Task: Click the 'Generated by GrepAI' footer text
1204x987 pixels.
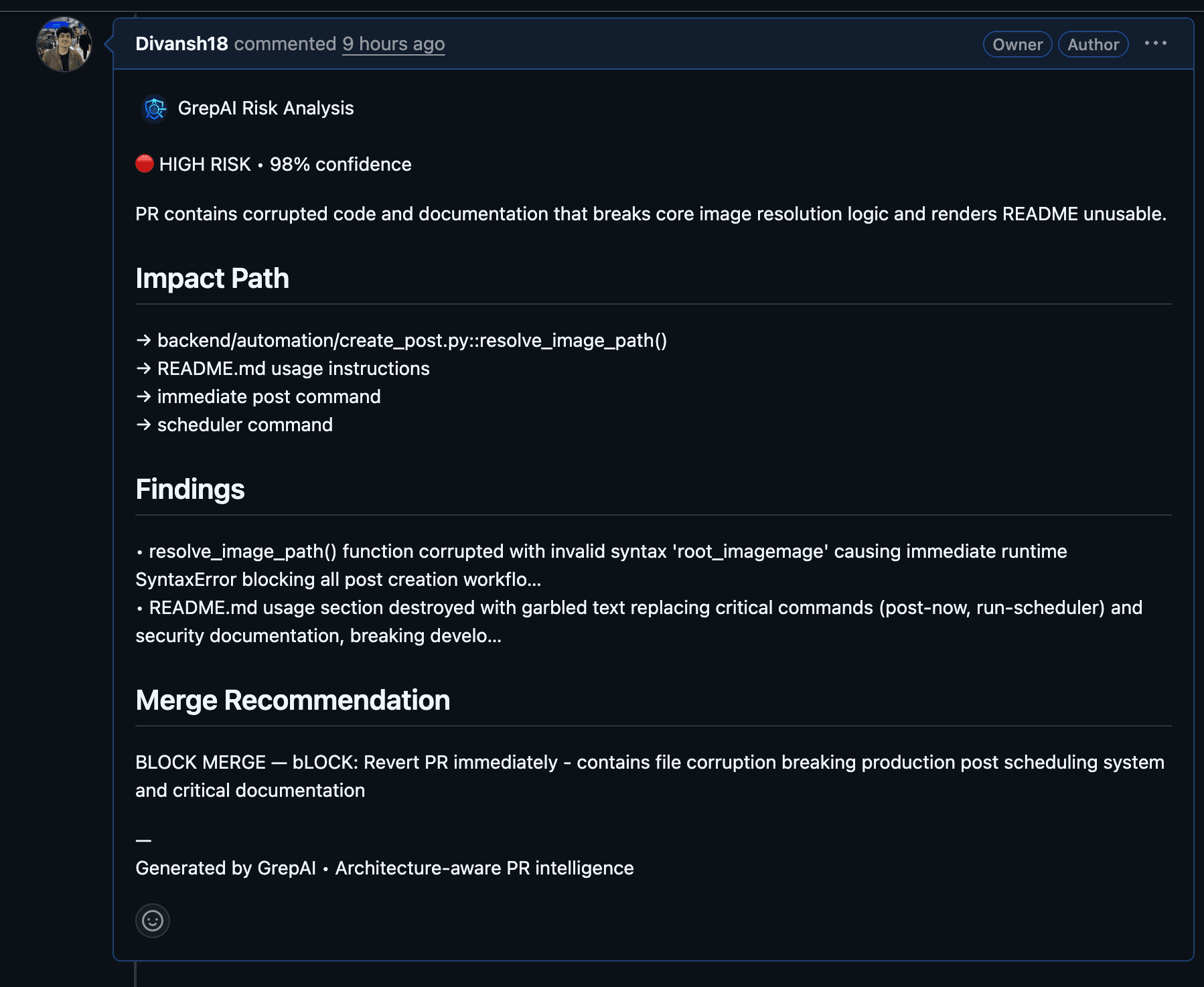Action: tap(384, 868)
